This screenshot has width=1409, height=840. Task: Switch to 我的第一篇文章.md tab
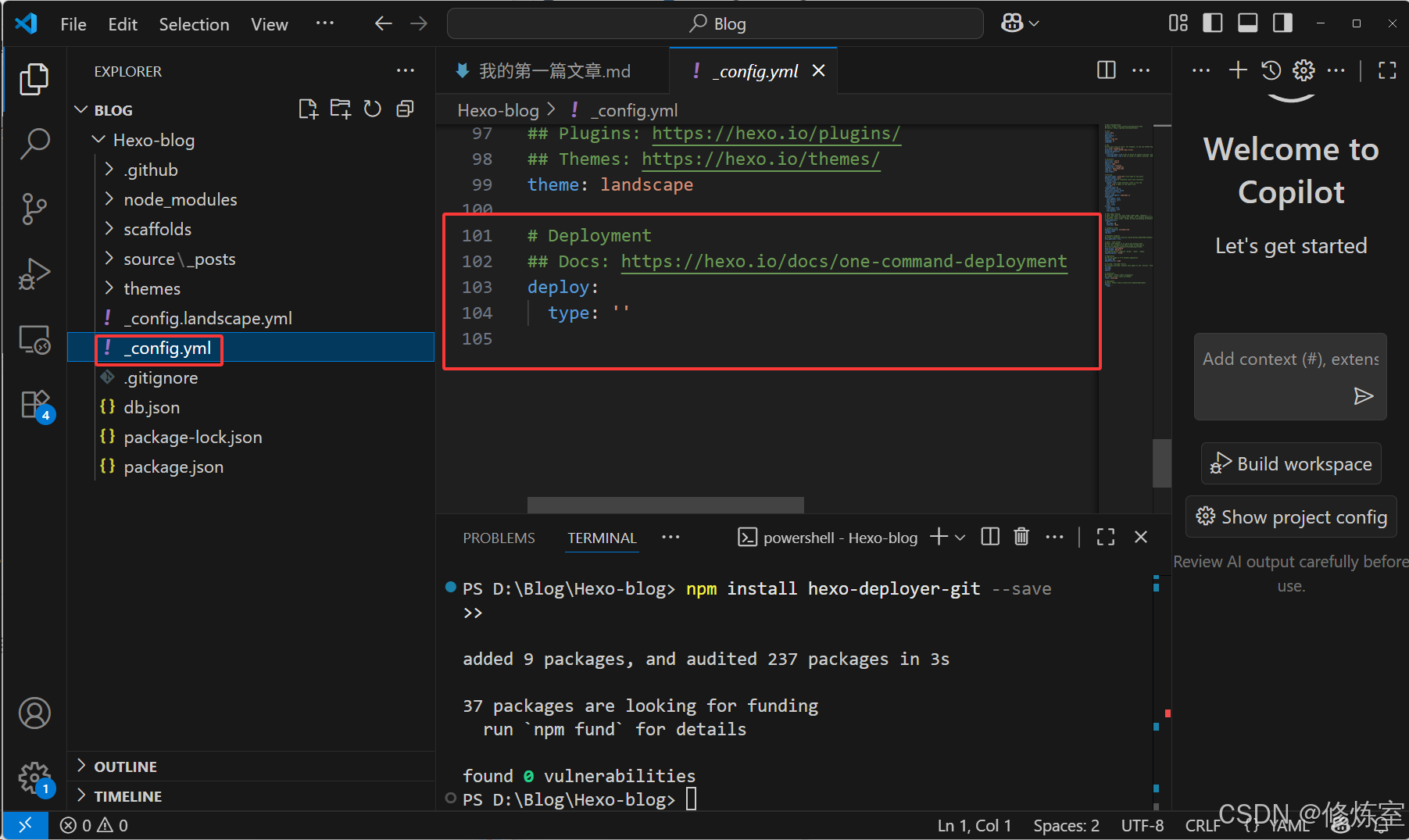point(553,71)
